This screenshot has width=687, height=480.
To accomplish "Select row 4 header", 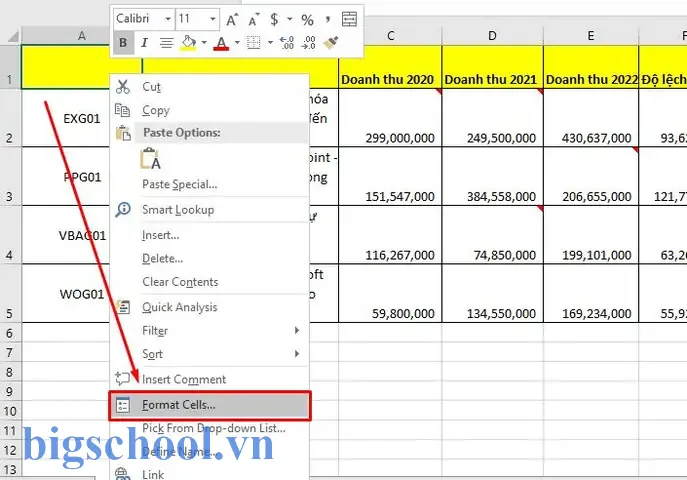I will click(x=10, y=235).
